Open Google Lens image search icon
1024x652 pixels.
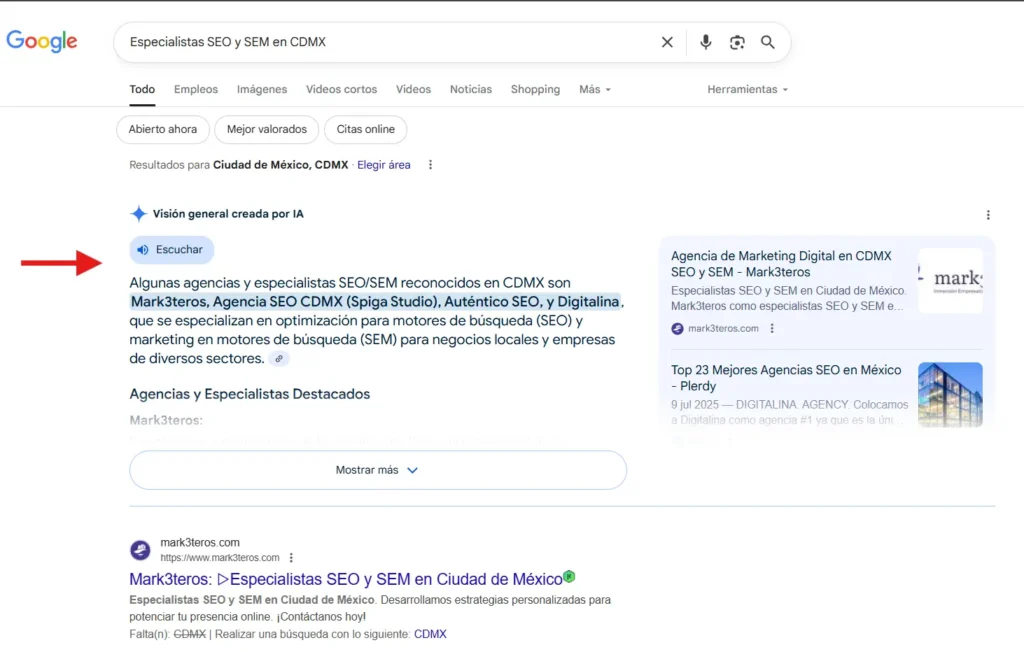click(x=737, y=42)
